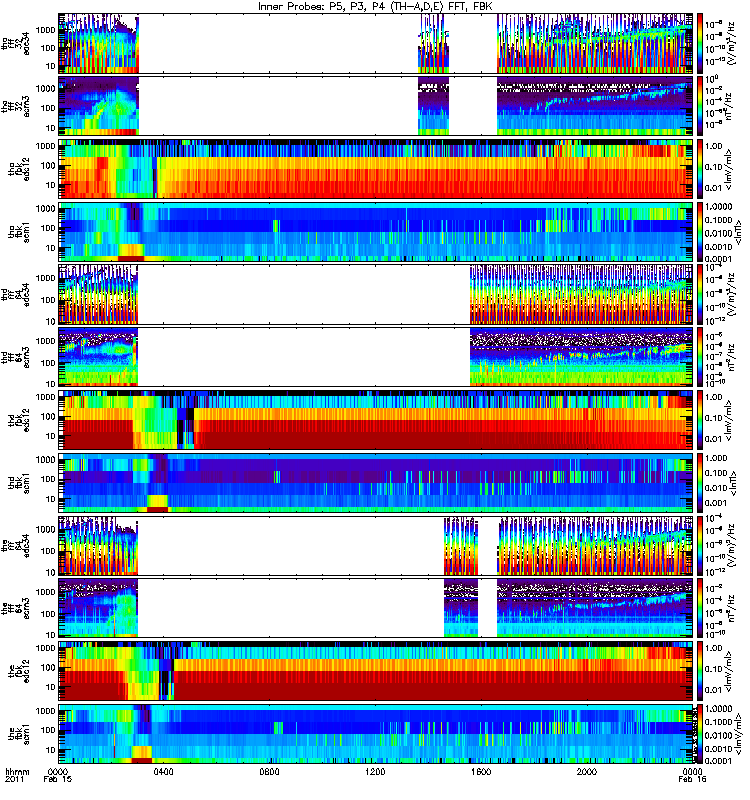Click the 2000 time axis label
Viewport: 750px width, 800px height.
coord(587,771)
